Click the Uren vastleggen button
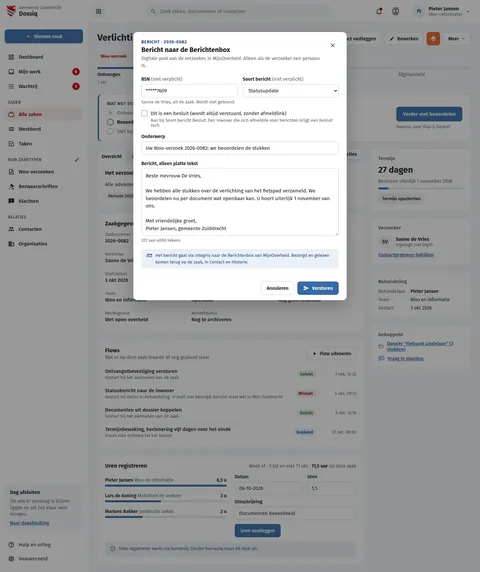The width and height of the screenshot is (480, 572). tap(258, 531)
